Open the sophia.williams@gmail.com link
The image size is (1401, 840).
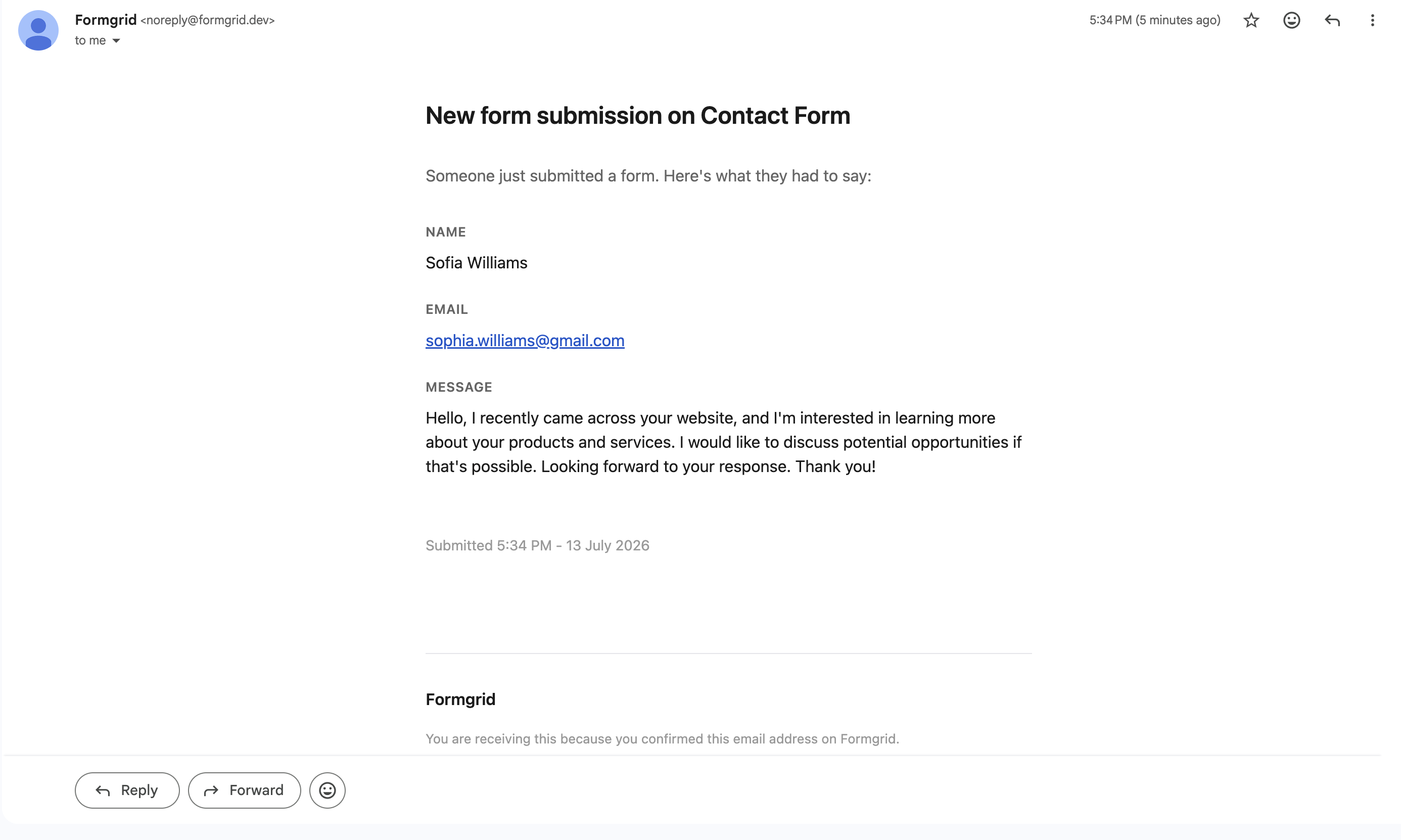coord(525,341)
